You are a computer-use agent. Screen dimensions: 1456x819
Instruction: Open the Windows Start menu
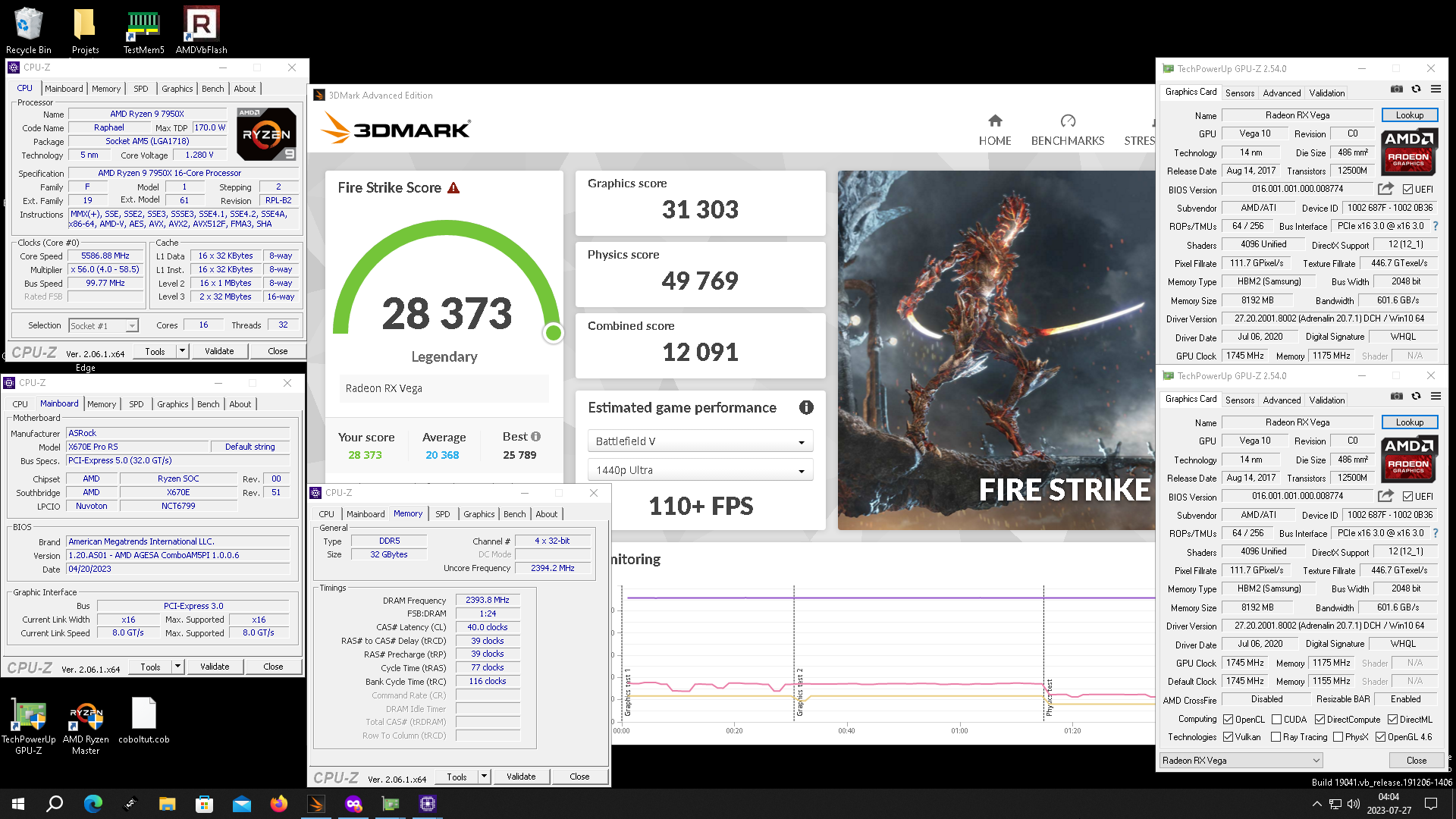tap(18, 804)
